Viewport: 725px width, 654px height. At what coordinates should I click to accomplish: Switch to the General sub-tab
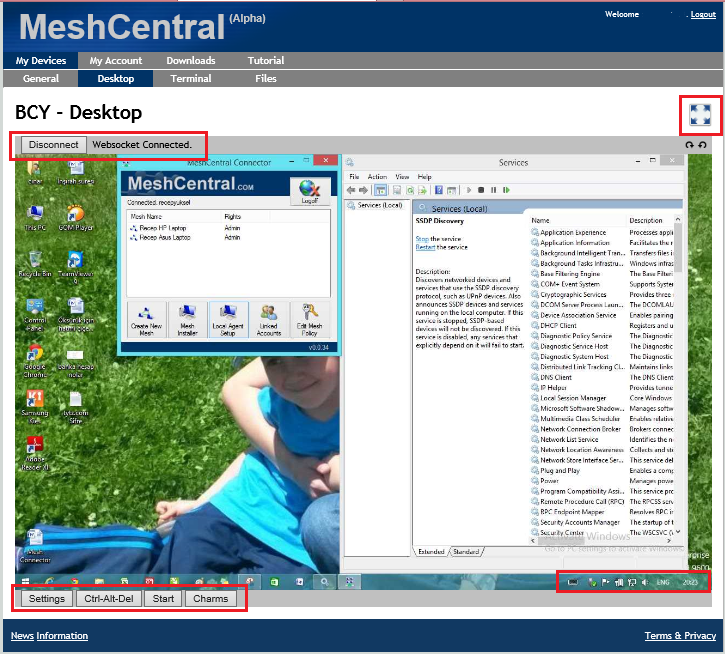[41, 79]
